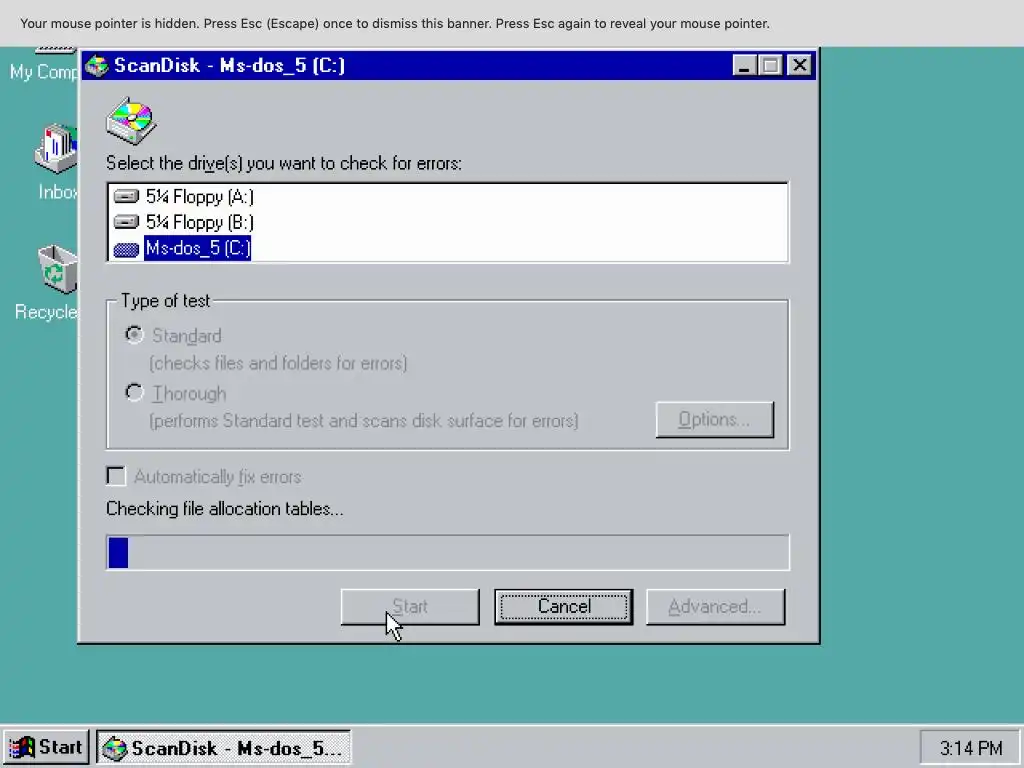Click 'Checking file allocation tables...' status text
Image resolution: width=1024 pixels, height=768 pixels.
point(225,509)
